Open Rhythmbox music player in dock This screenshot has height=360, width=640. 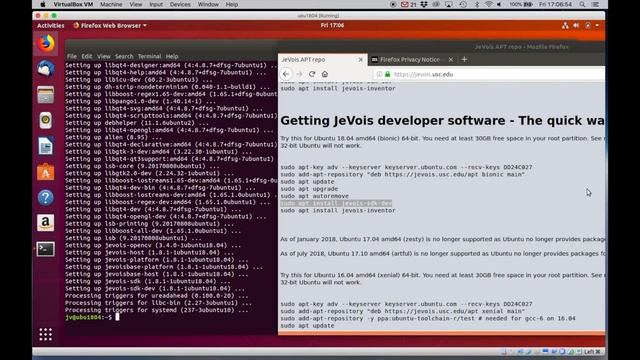(46, 120)
